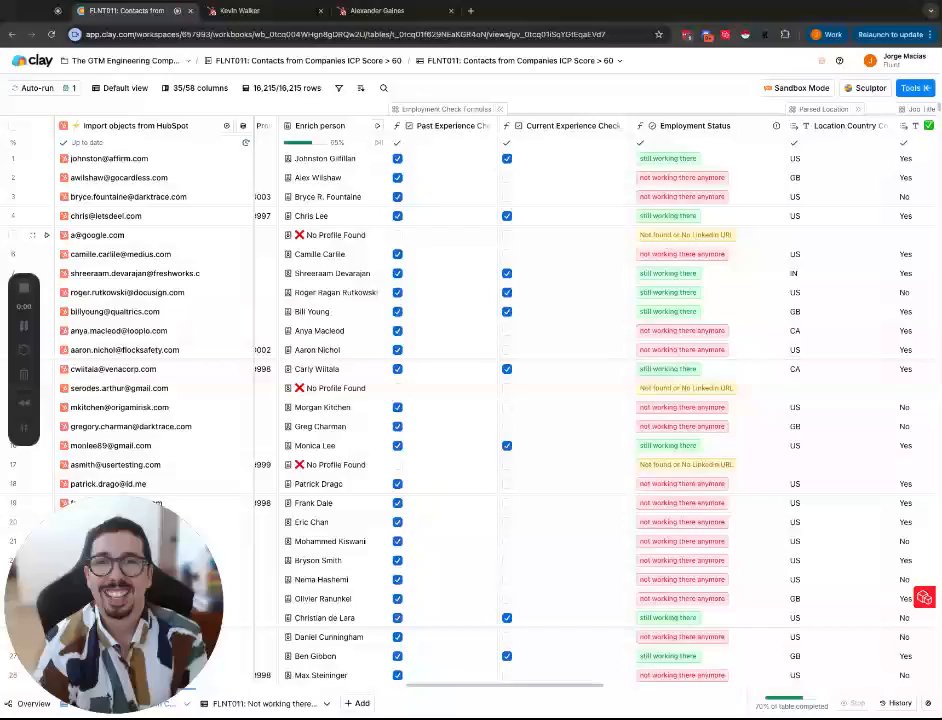Expand the Parsed Location column group
The width and height of the screenshot is (942, 720).
[857, 109]
